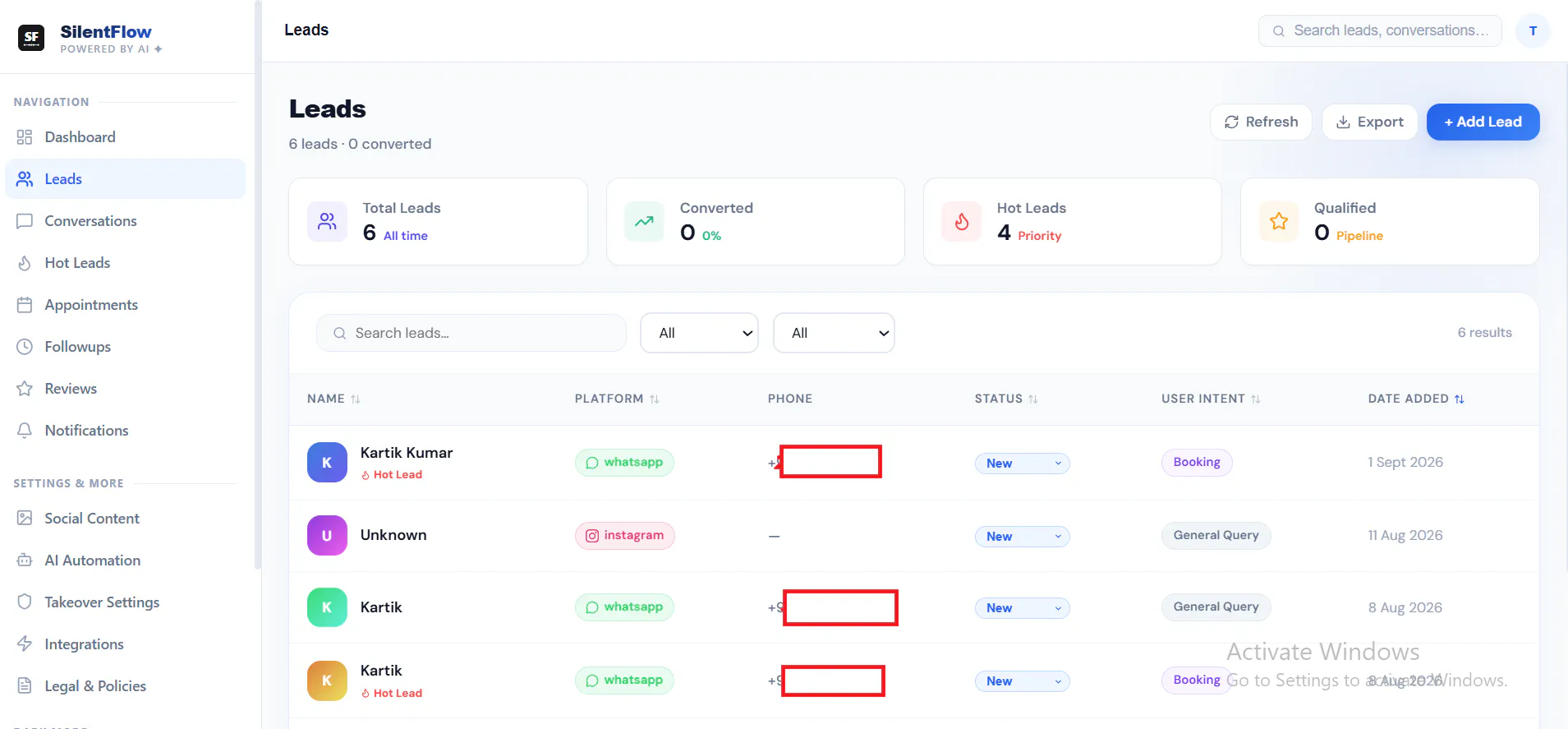Image resolution: width=1568 pixels, height=729 pixels.
Task: Click Kartik Kumar's blue K avatar
Action: click(x=327, y=463)
